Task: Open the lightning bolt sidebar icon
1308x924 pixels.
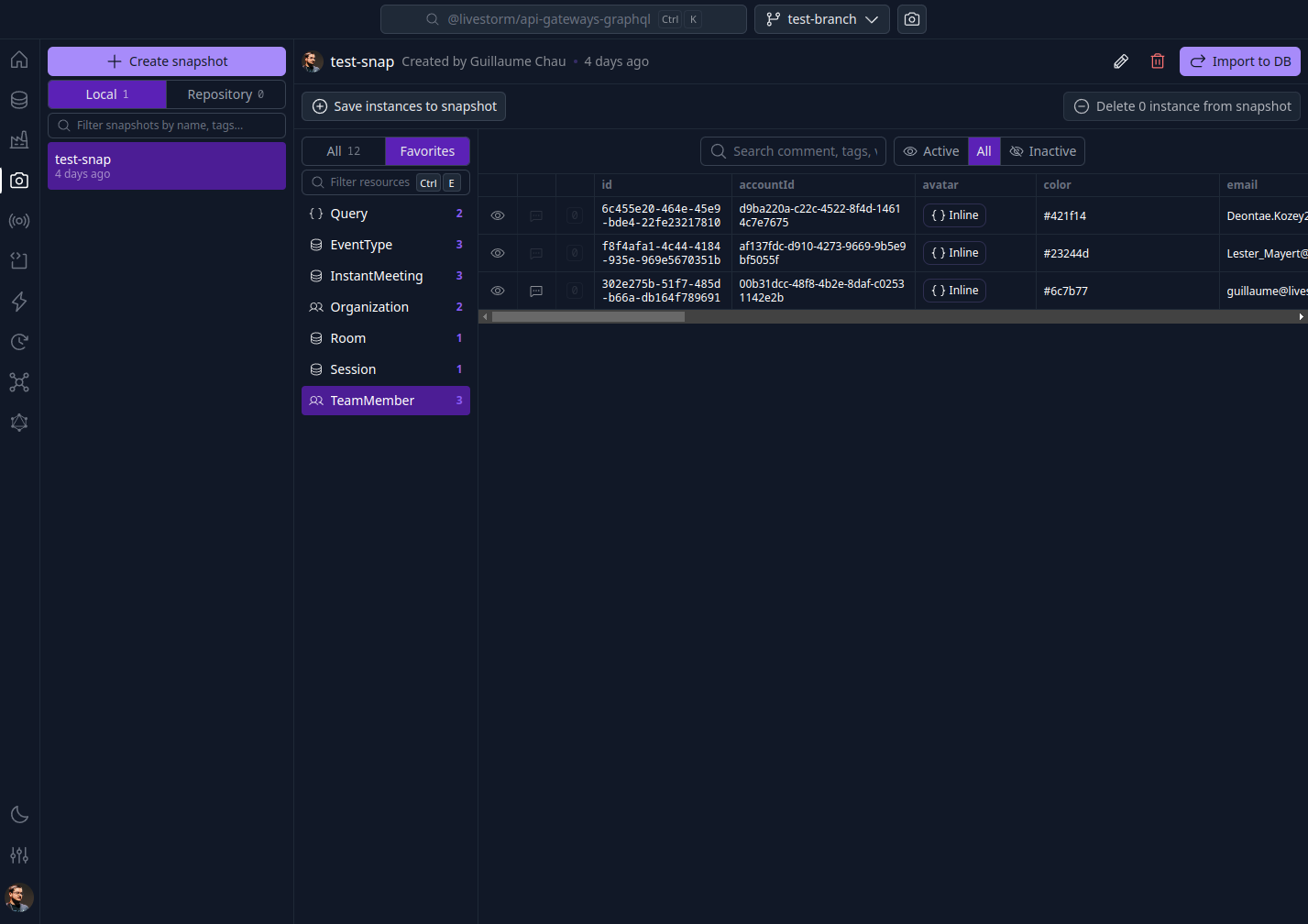Action: 19,302
